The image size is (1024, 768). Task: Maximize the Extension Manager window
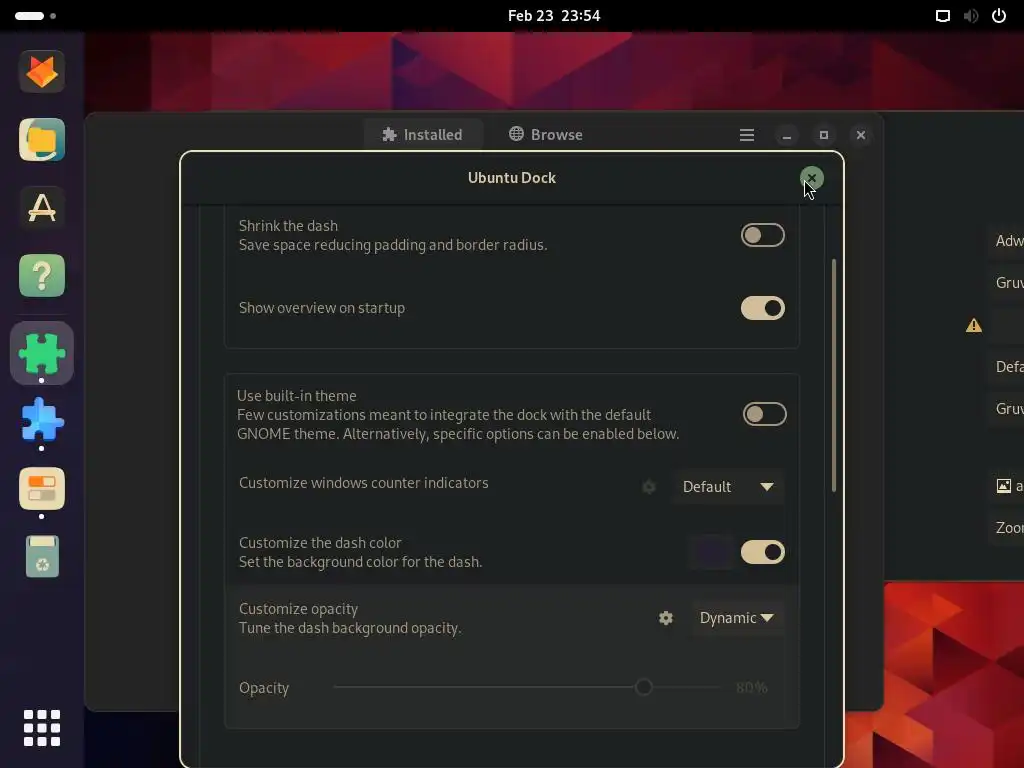coord(824,135)
